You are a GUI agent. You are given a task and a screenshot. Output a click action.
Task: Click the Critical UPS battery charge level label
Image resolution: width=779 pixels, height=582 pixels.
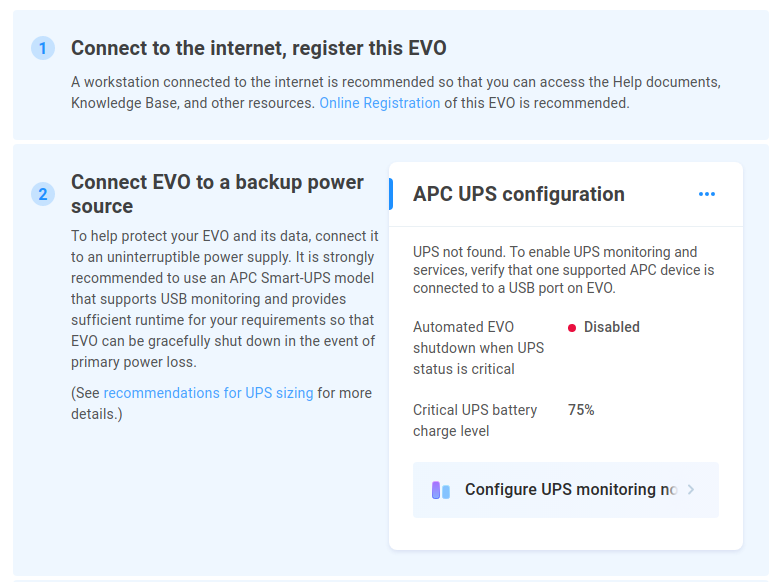point(475,420)
